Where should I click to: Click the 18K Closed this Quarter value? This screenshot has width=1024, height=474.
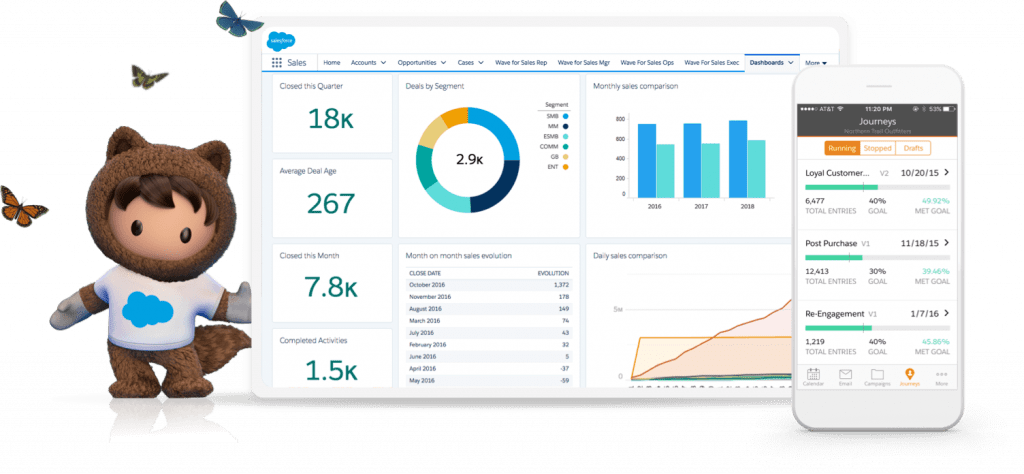click(331, 119)
